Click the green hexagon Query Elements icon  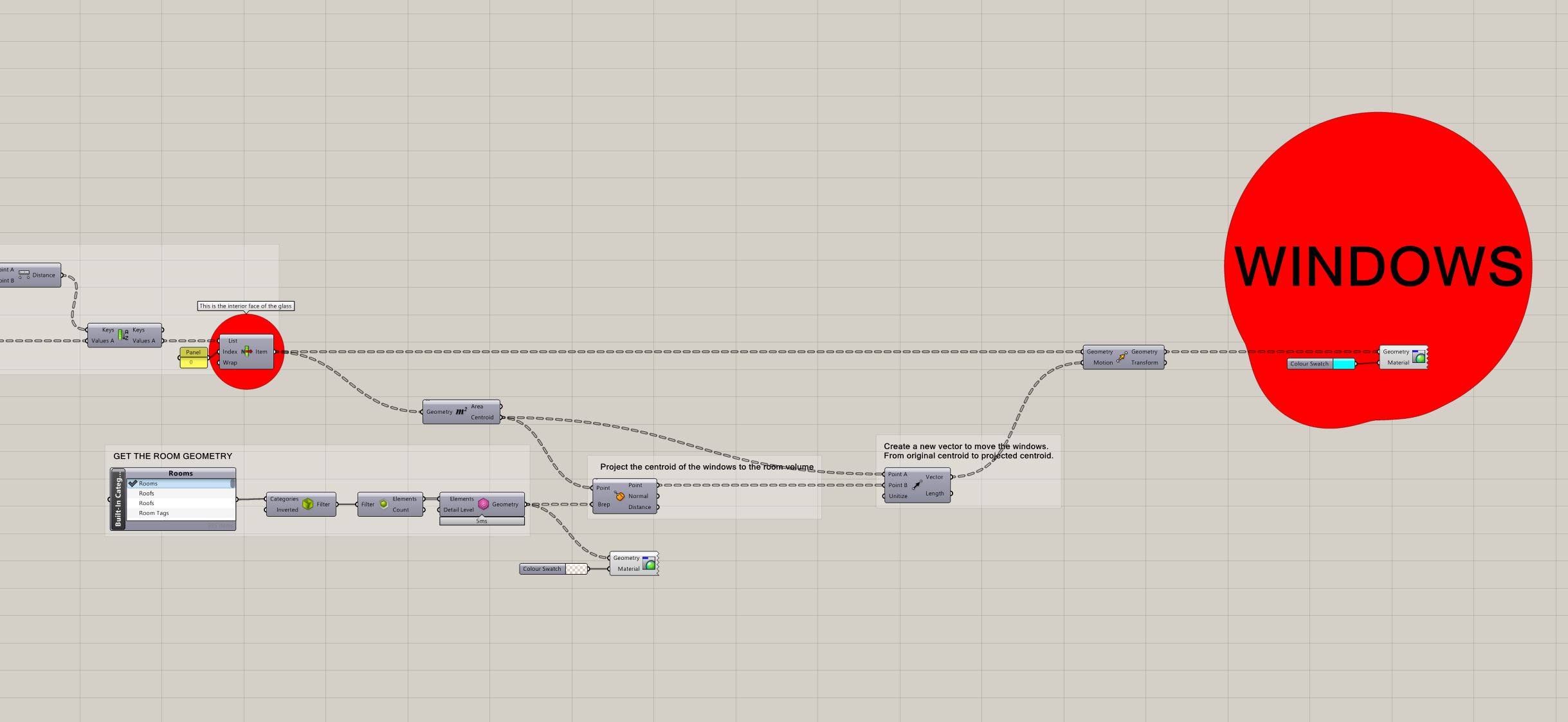tap(384, 504)
